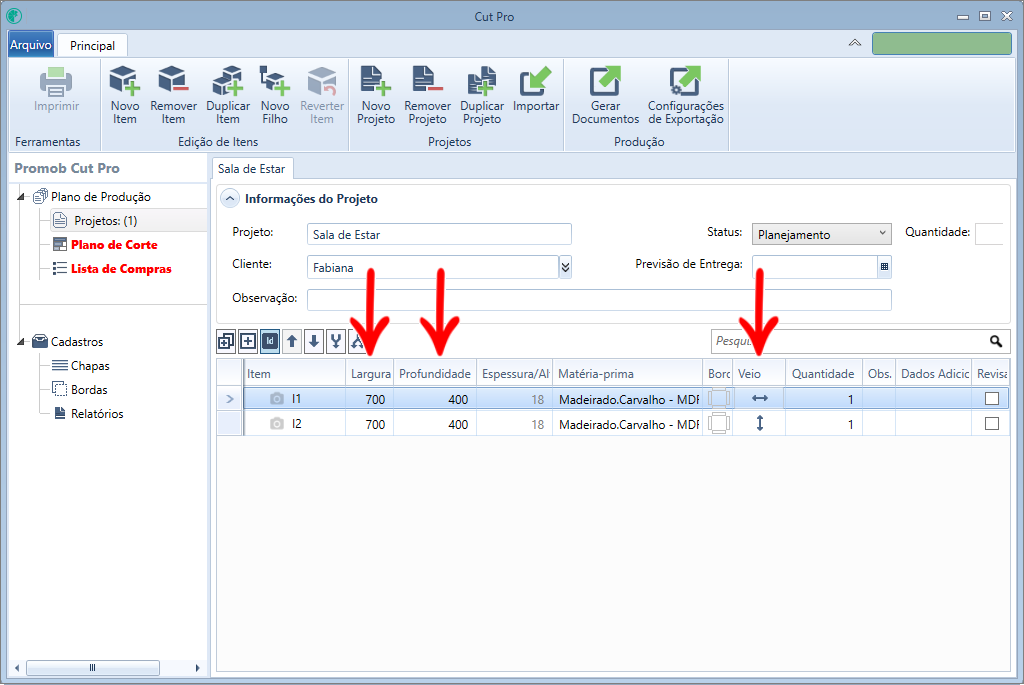Sort by the Profundidade column header
The height and width of the screenshot is (685, 1024).
click(435, 374)
